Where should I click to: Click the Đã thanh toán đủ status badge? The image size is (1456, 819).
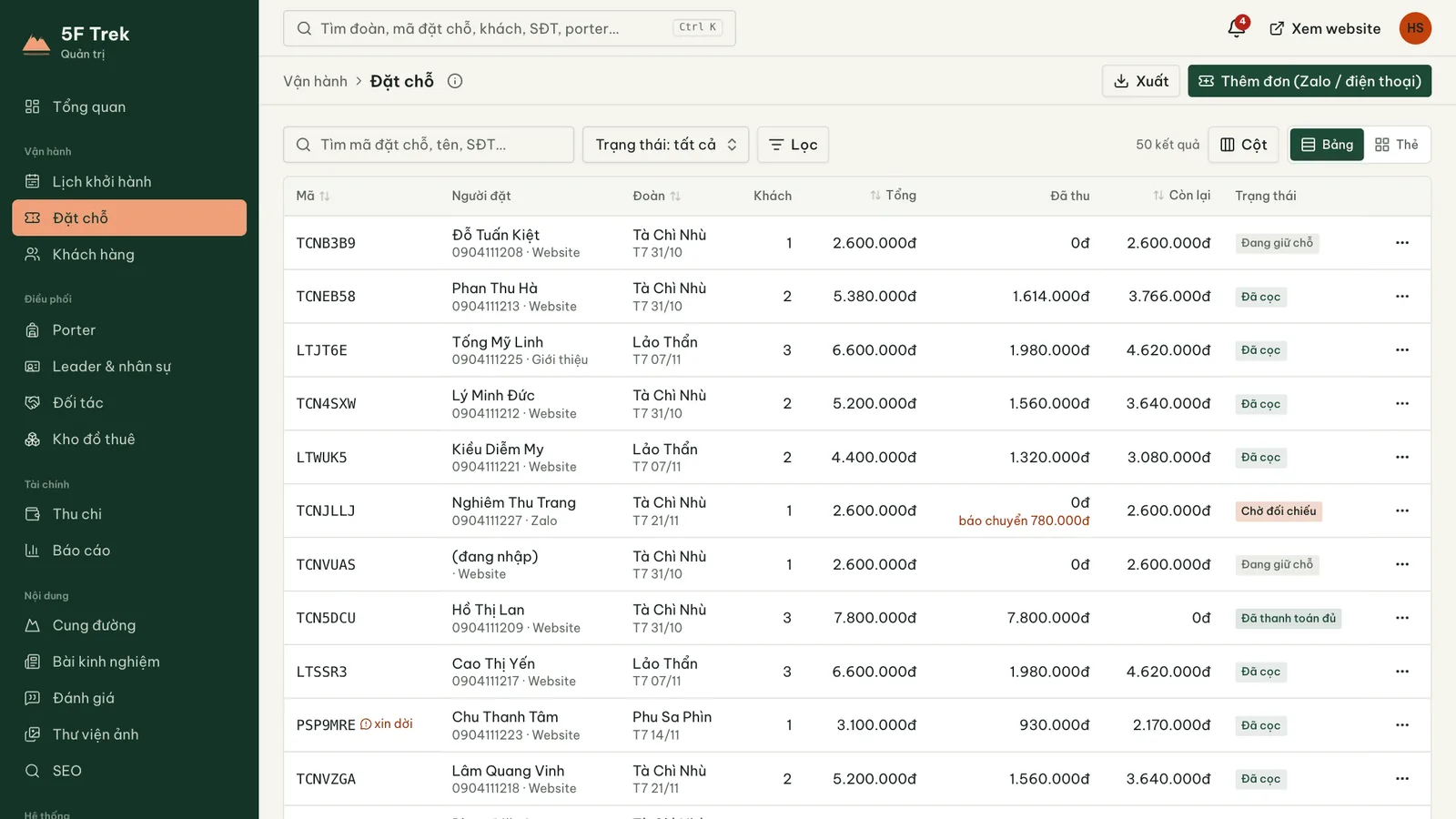tap(1289, 619)
